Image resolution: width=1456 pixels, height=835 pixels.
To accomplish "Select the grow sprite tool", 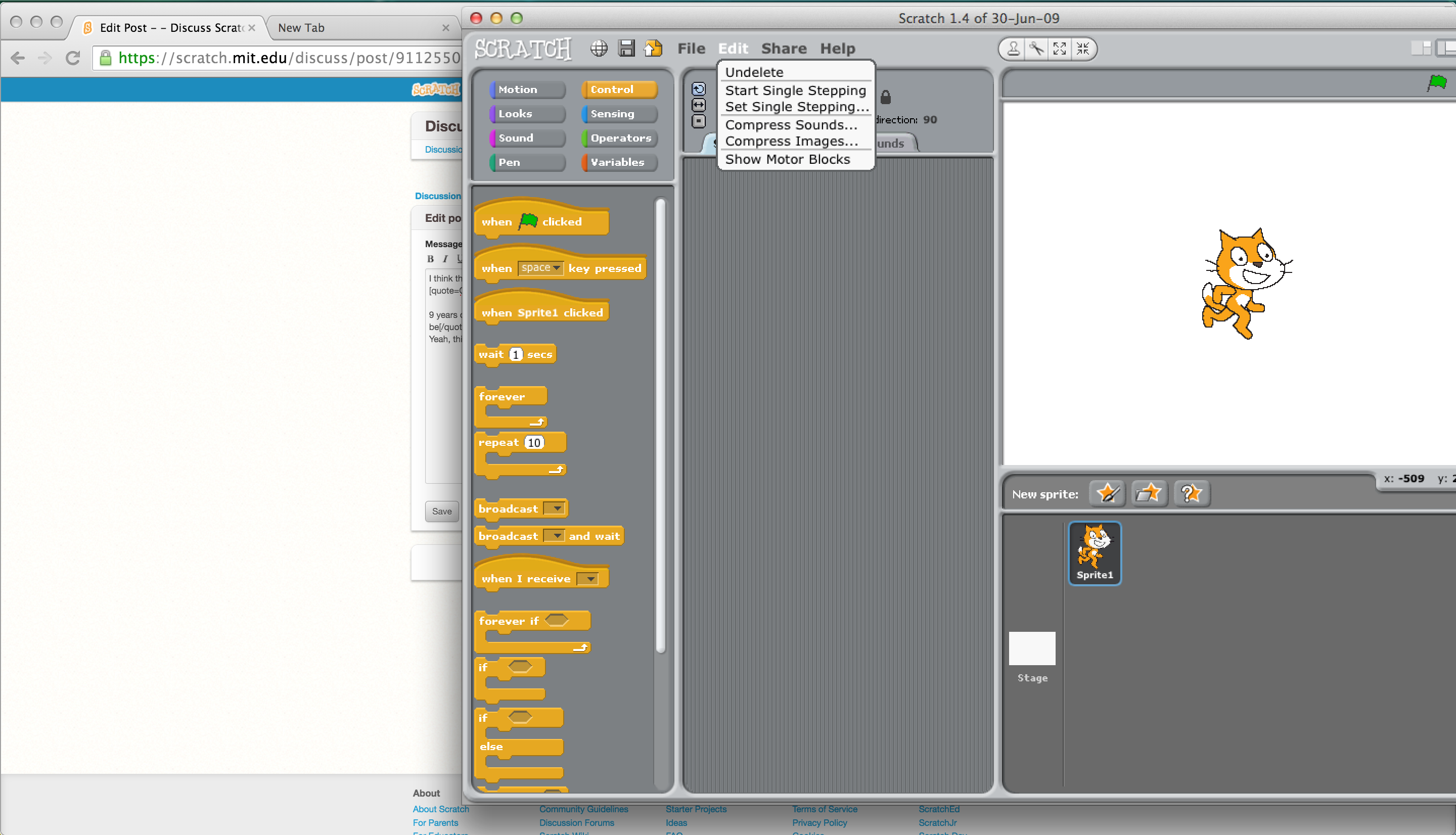I will 1060,49.
